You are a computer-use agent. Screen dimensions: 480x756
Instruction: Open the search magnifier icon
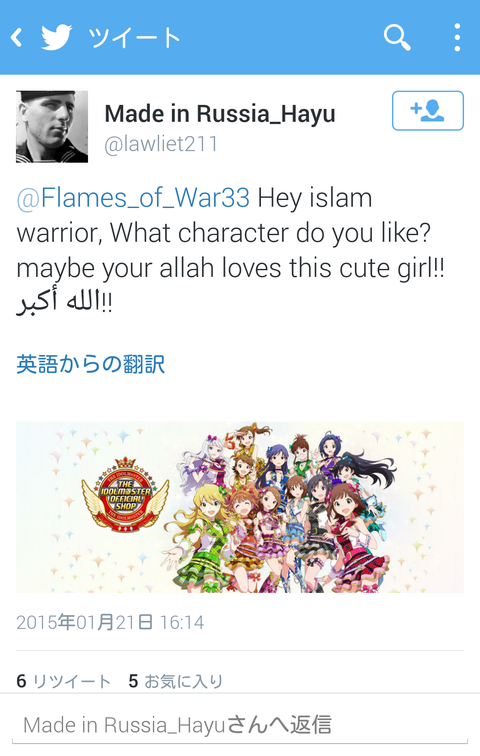tap(397, 37)
